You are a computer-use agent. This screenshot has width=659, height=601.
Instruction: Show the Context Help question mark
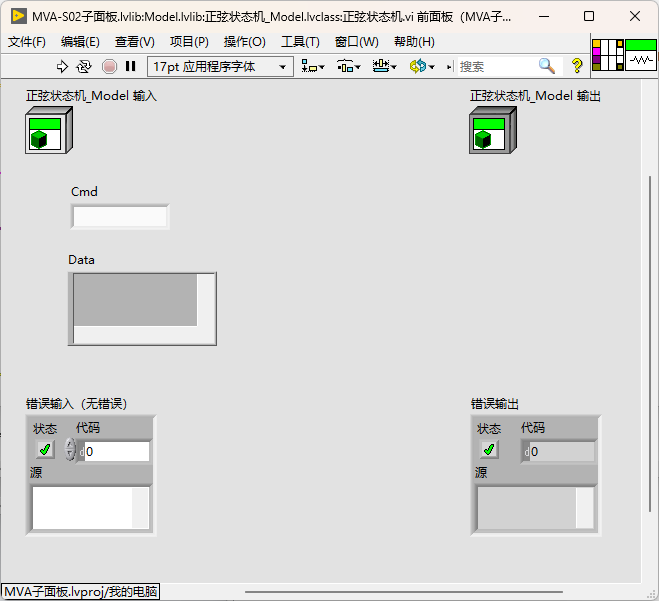577,66
